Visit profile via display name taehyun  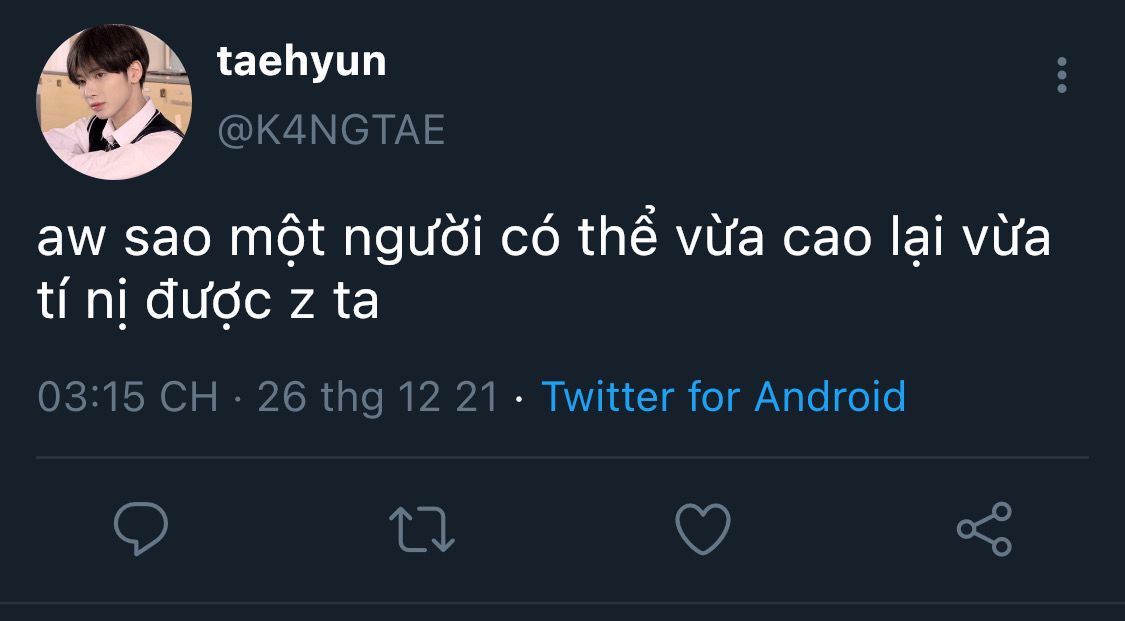[x=301, y=62]
